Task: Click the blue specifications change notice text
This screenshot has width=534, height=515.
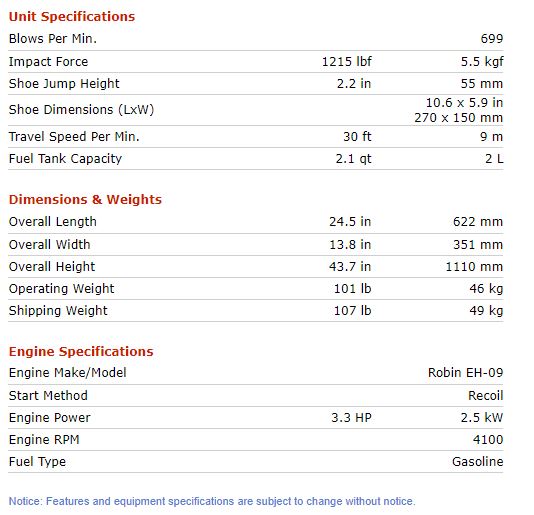Action: point(212,501)
